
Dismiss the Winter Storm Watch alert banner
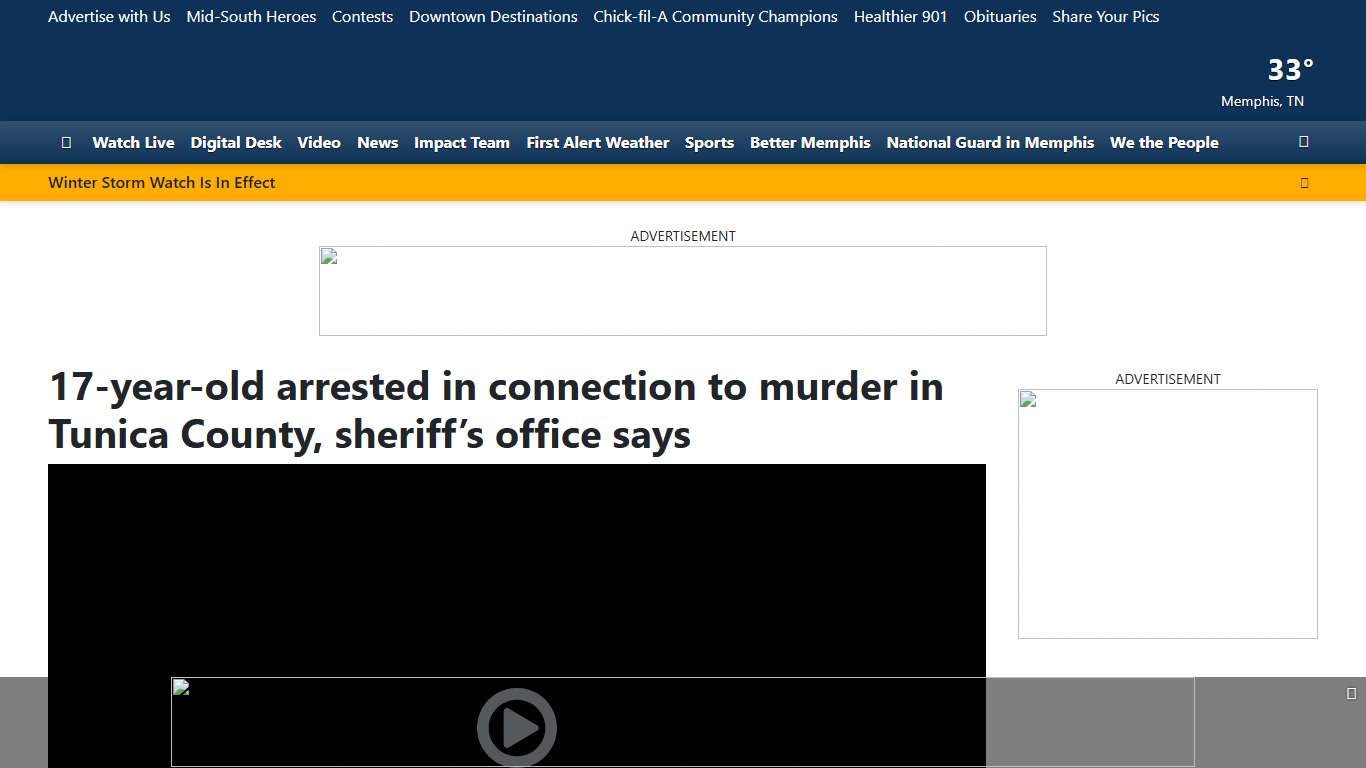(1304, 182)
